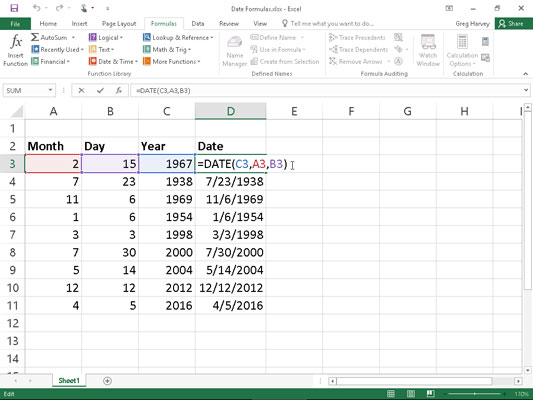Switch to the Page Layout tab
533x400 pixels.
tap(119, 23)
